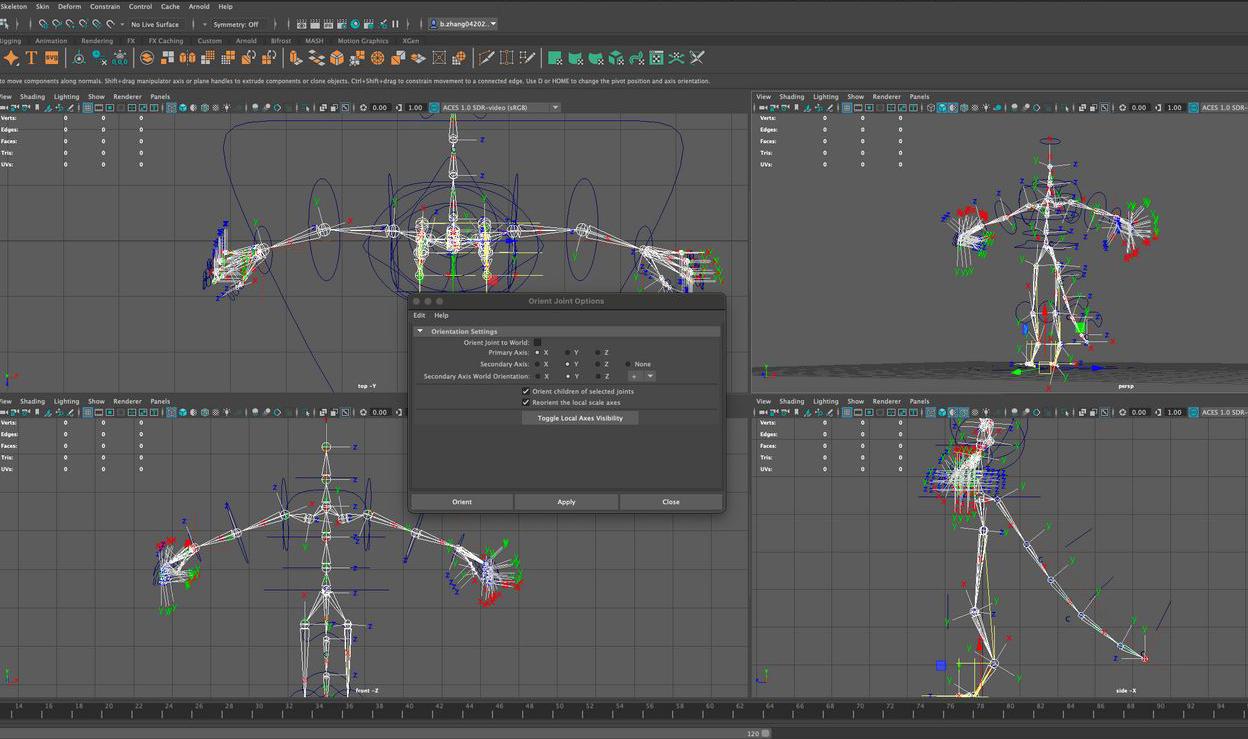
Task: Select the Type tool (T) shelf icon
Action: click(x=31, y=58)
